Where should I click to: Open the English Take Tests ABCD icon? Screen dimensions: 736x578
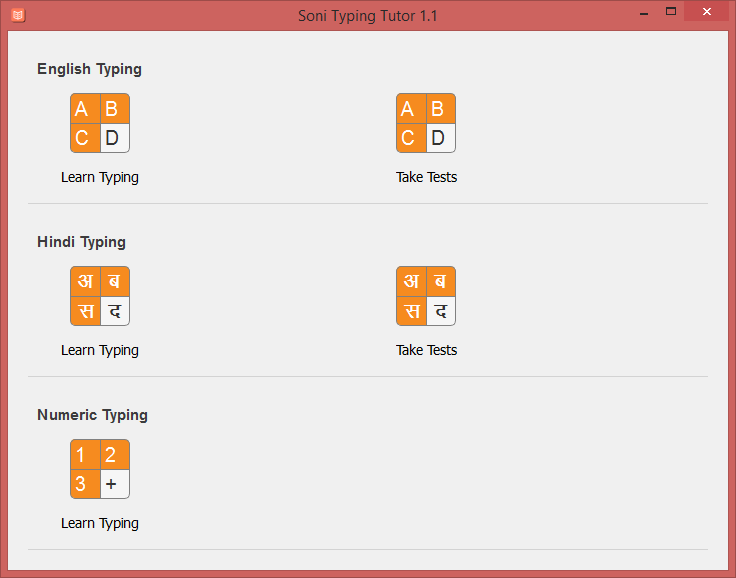point(426,123)
